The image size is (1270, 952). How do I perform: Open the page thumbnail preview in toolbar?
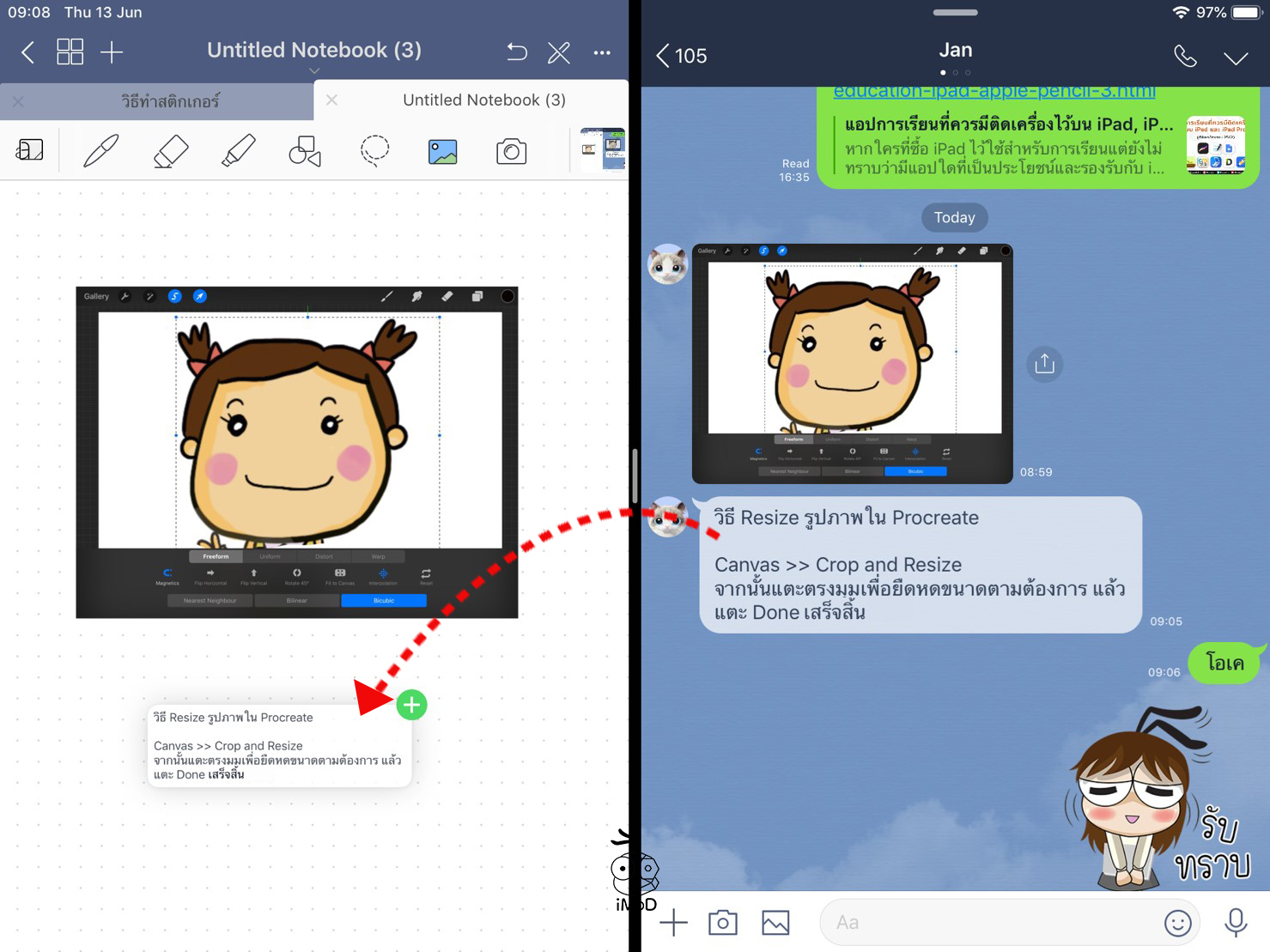click(603, 149)
